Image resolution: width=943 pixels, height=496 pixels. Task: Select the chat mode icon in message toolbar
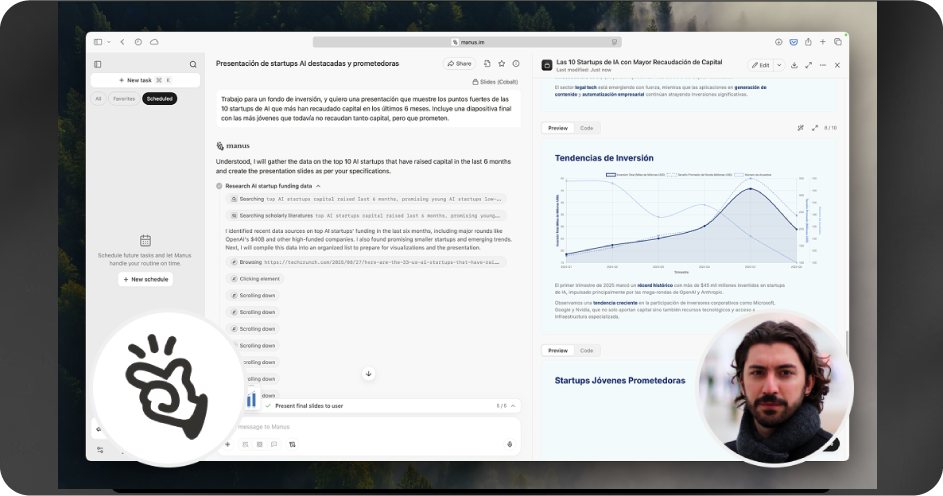pyautogui.click(x=274, y=444)
